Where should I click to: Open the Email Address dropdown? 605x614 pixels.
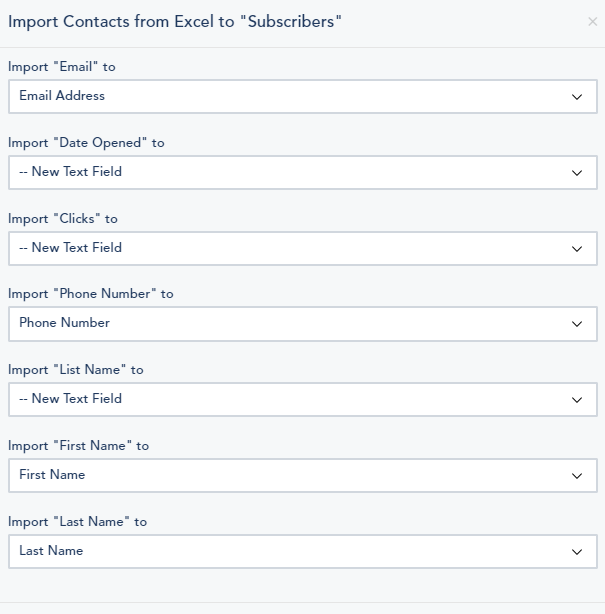(x=290, y=97)
